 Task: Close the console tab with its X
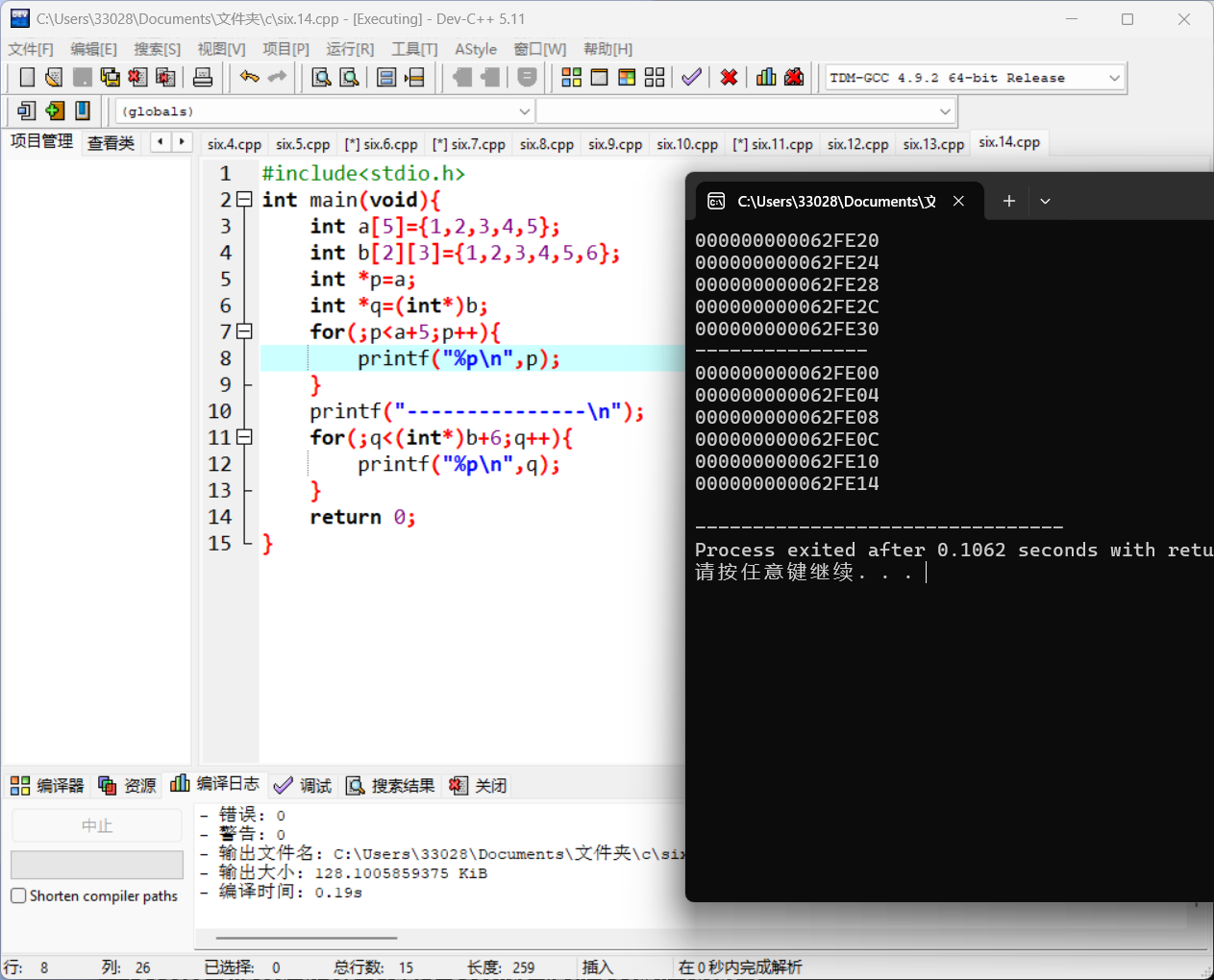[958, 201]
